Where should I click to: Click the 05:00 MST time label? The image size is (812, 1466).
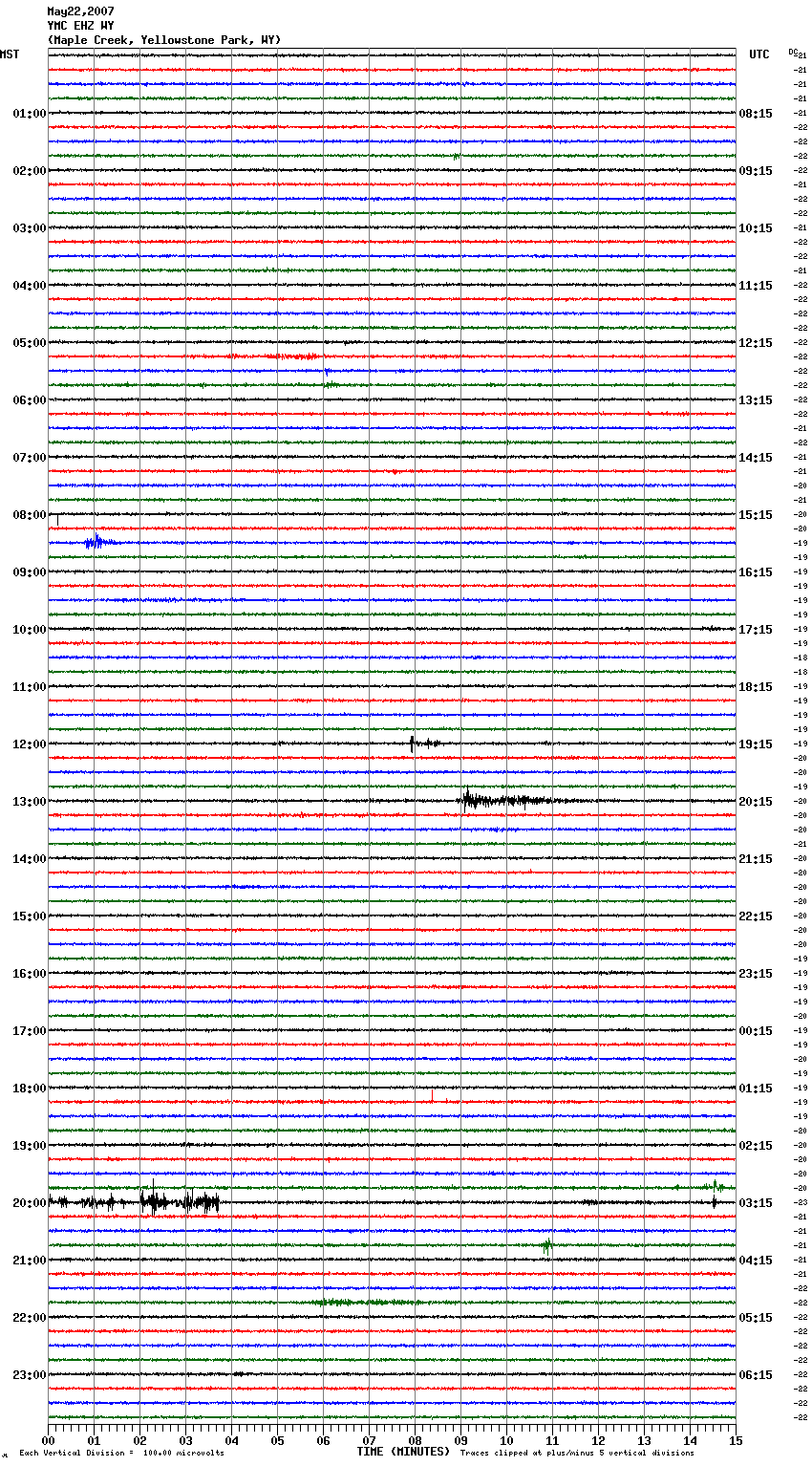tap(30, 343)
